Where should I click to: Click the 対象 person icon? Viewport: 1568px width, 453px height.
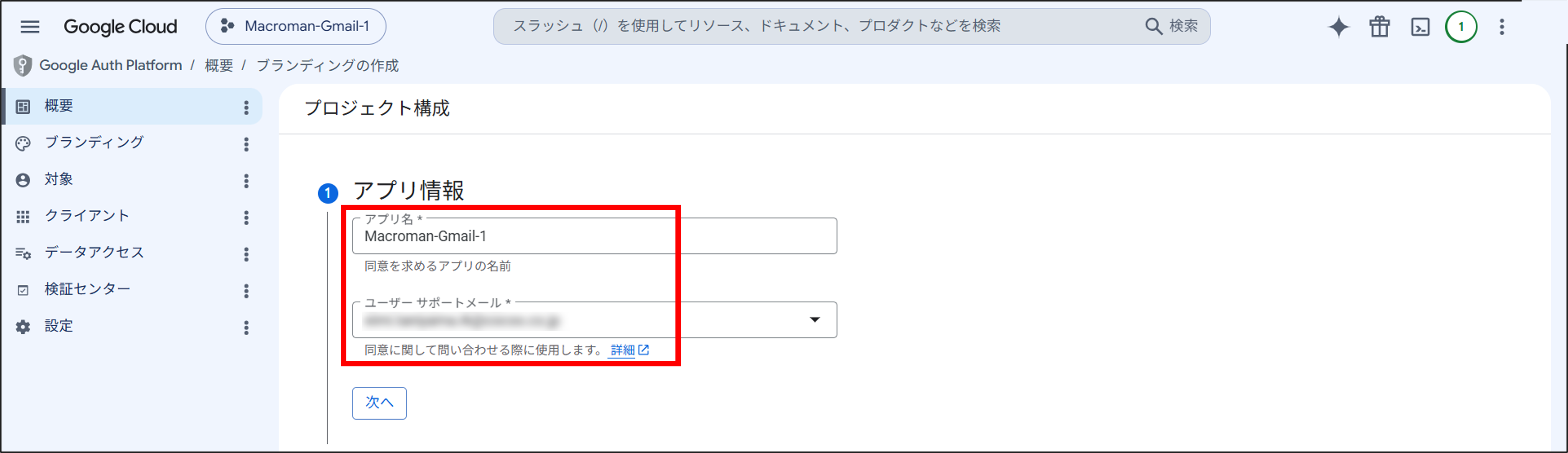[23, 180]
